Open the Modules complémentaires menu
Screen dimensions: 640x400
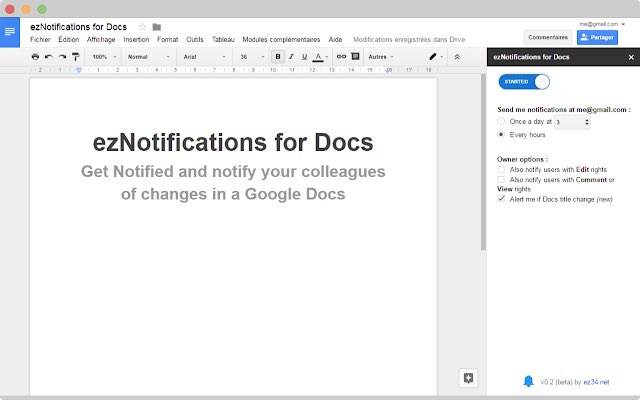281,40
